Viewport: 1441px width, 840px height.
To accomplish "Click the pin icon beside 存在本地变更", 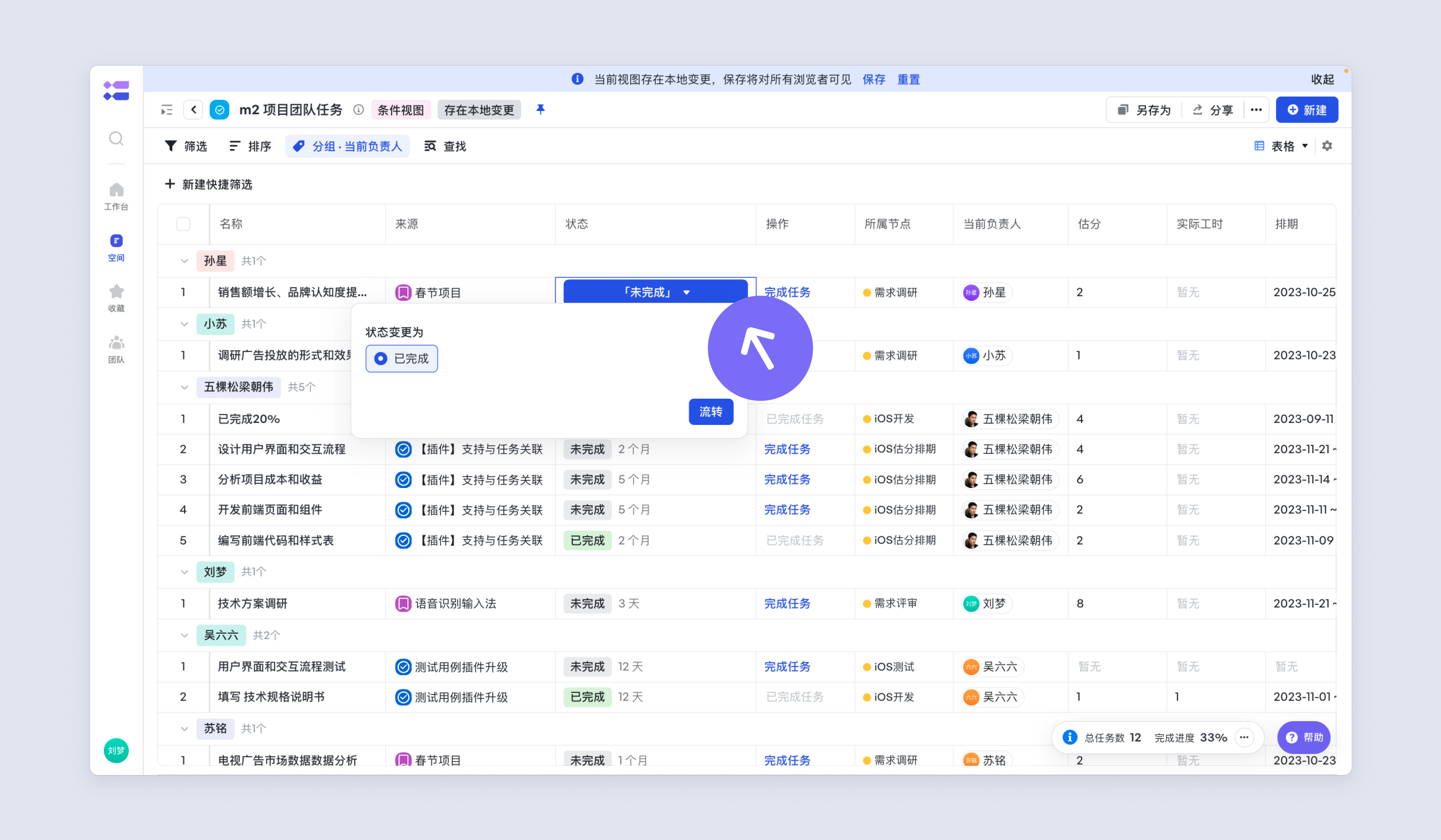I will 540,109.
